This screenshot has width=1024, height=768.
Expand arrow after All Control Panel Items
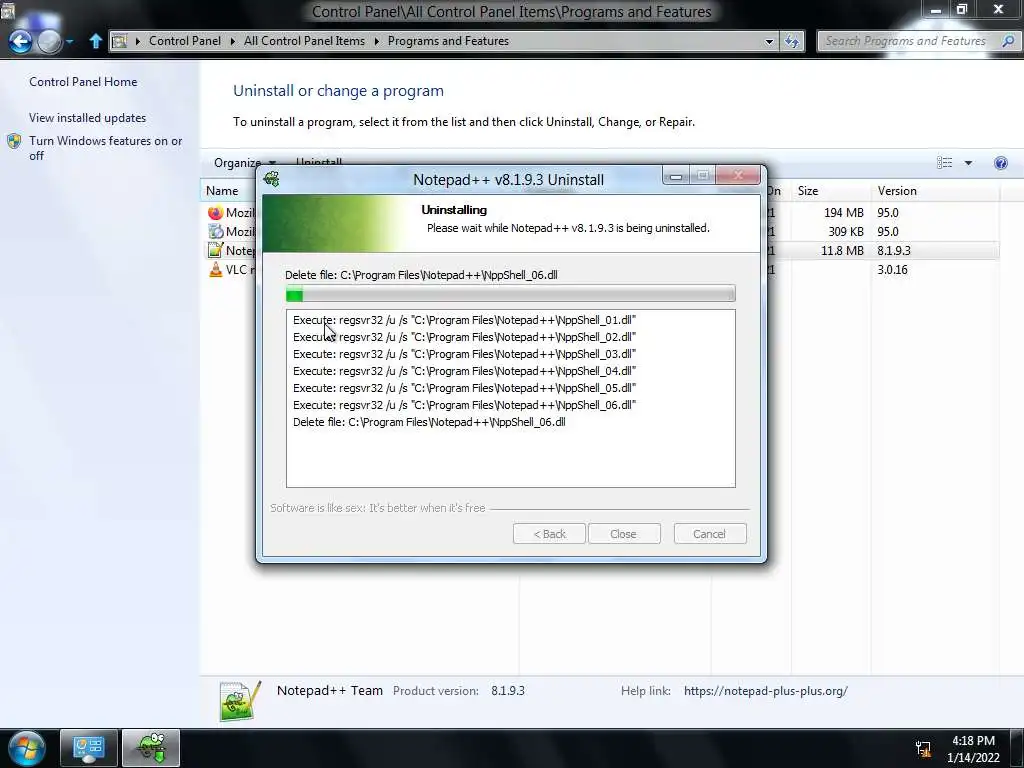click(x=377, y=41)
